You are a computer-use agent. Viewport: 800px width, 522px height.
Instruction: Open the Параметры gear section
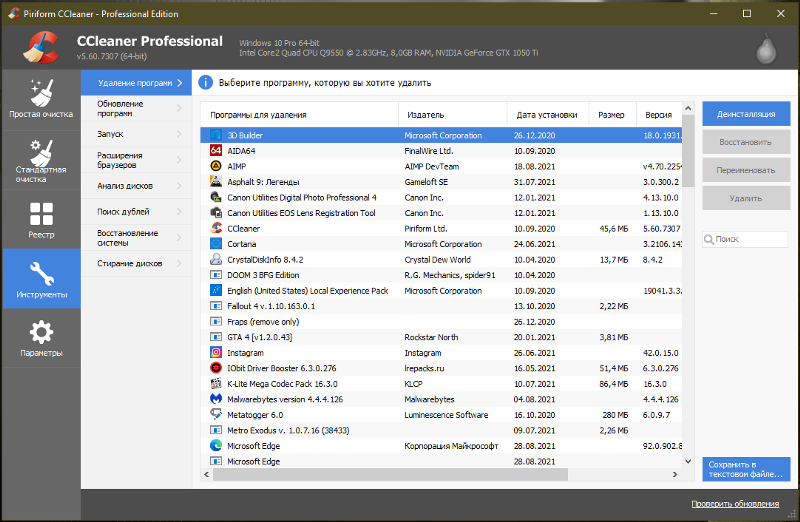[x=41, y=338]
